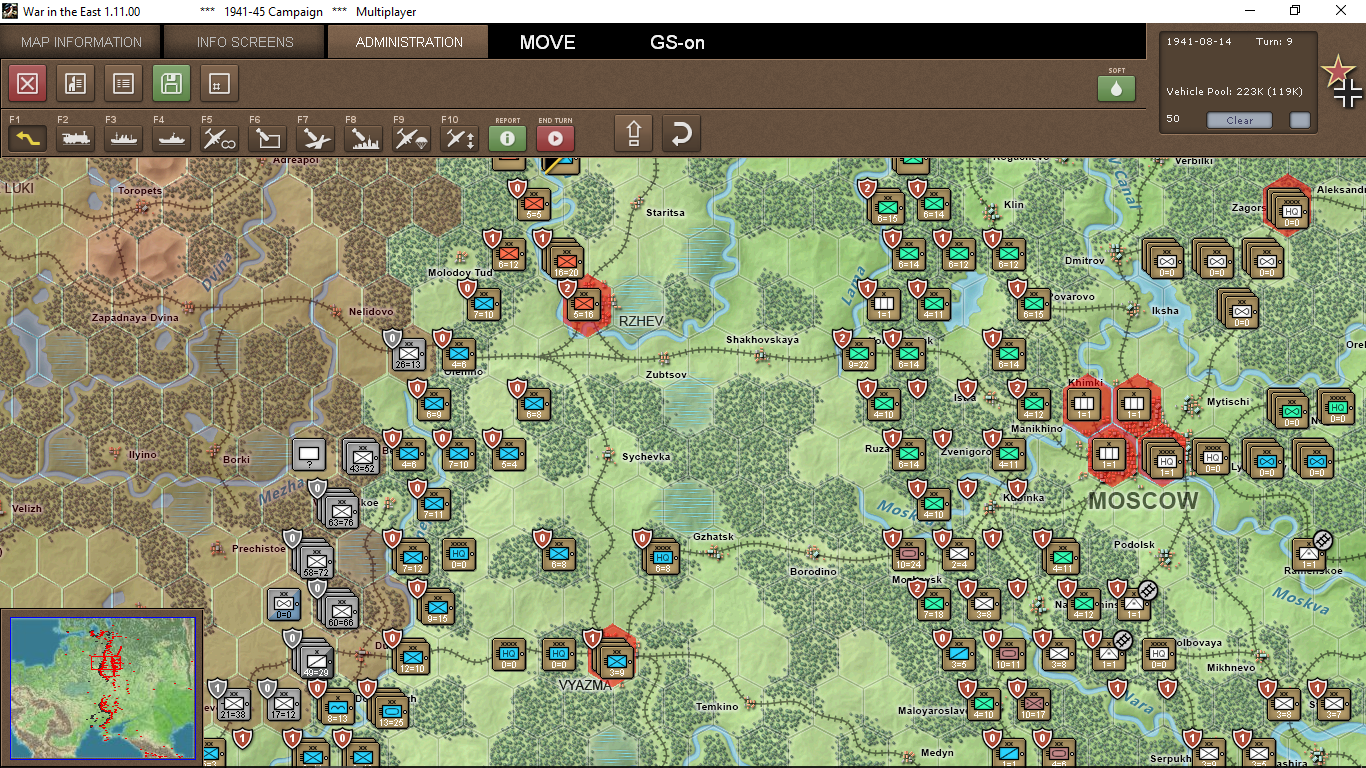The height and width of the screenshot is (768, 1366).
Task: Open the figure-and-list preferences icon
Action: click(x=75, y=83)
